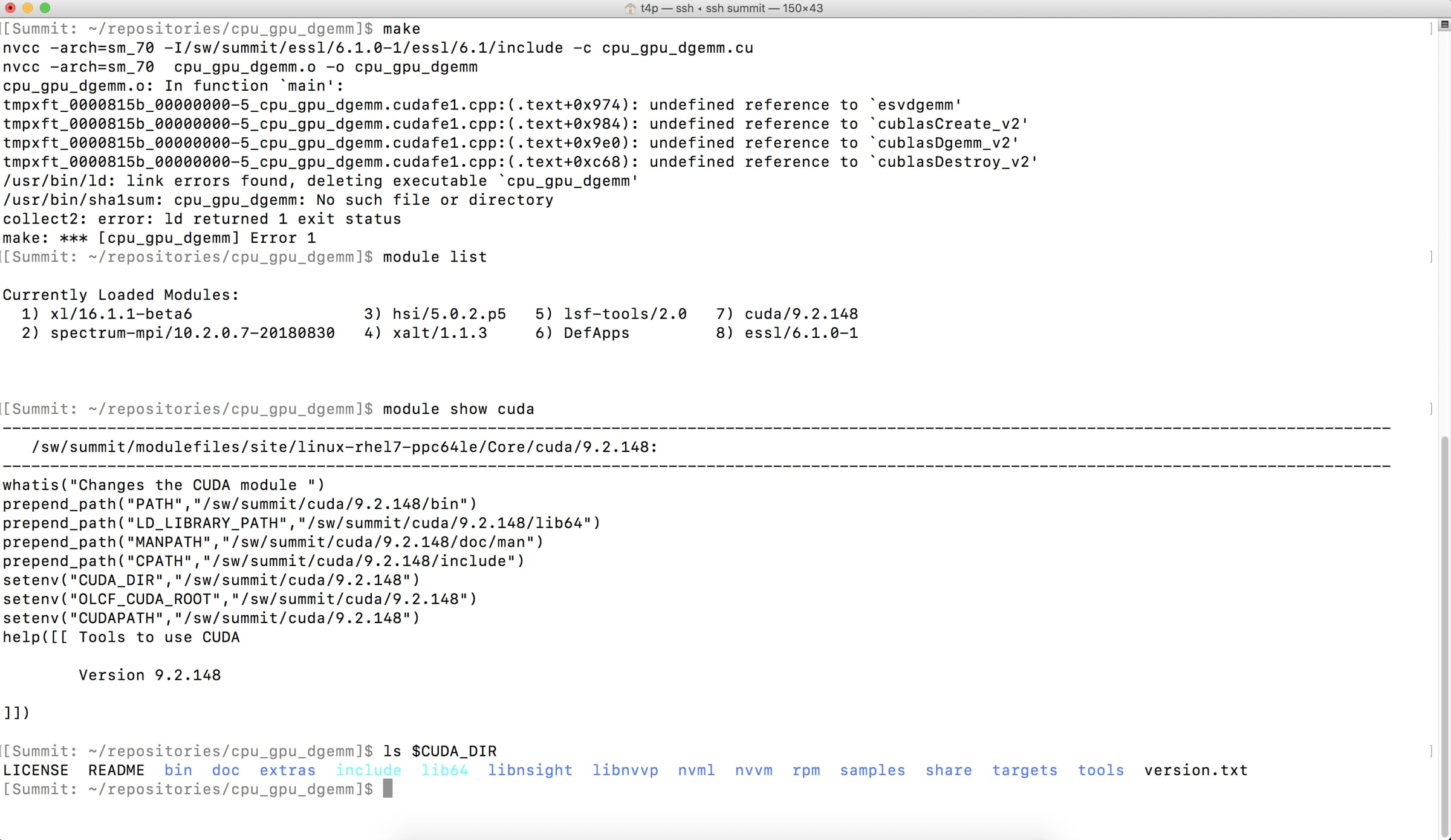Screen dimensions: 1451x840
Task: Click the mark bracket beside 'ls $CUDA_DIR' line
Action: click(1431, 751)
